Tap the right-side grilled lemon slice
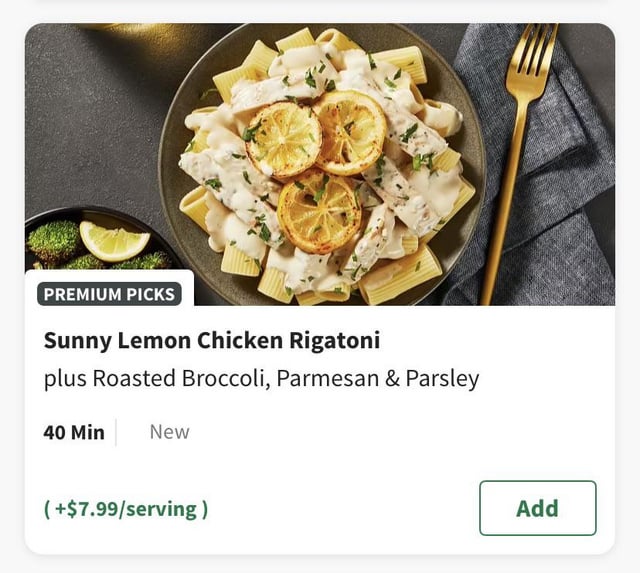This screenshot has height=573, width=640. tap(349, 132)
